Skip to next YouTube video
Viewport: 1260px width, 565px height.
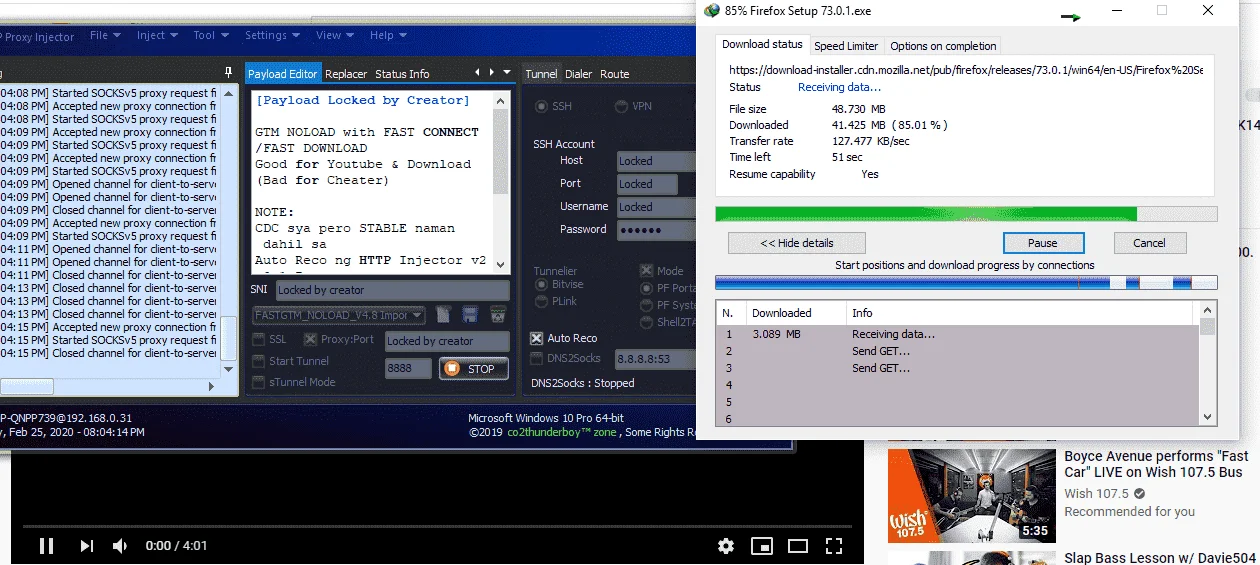[86, 546]
